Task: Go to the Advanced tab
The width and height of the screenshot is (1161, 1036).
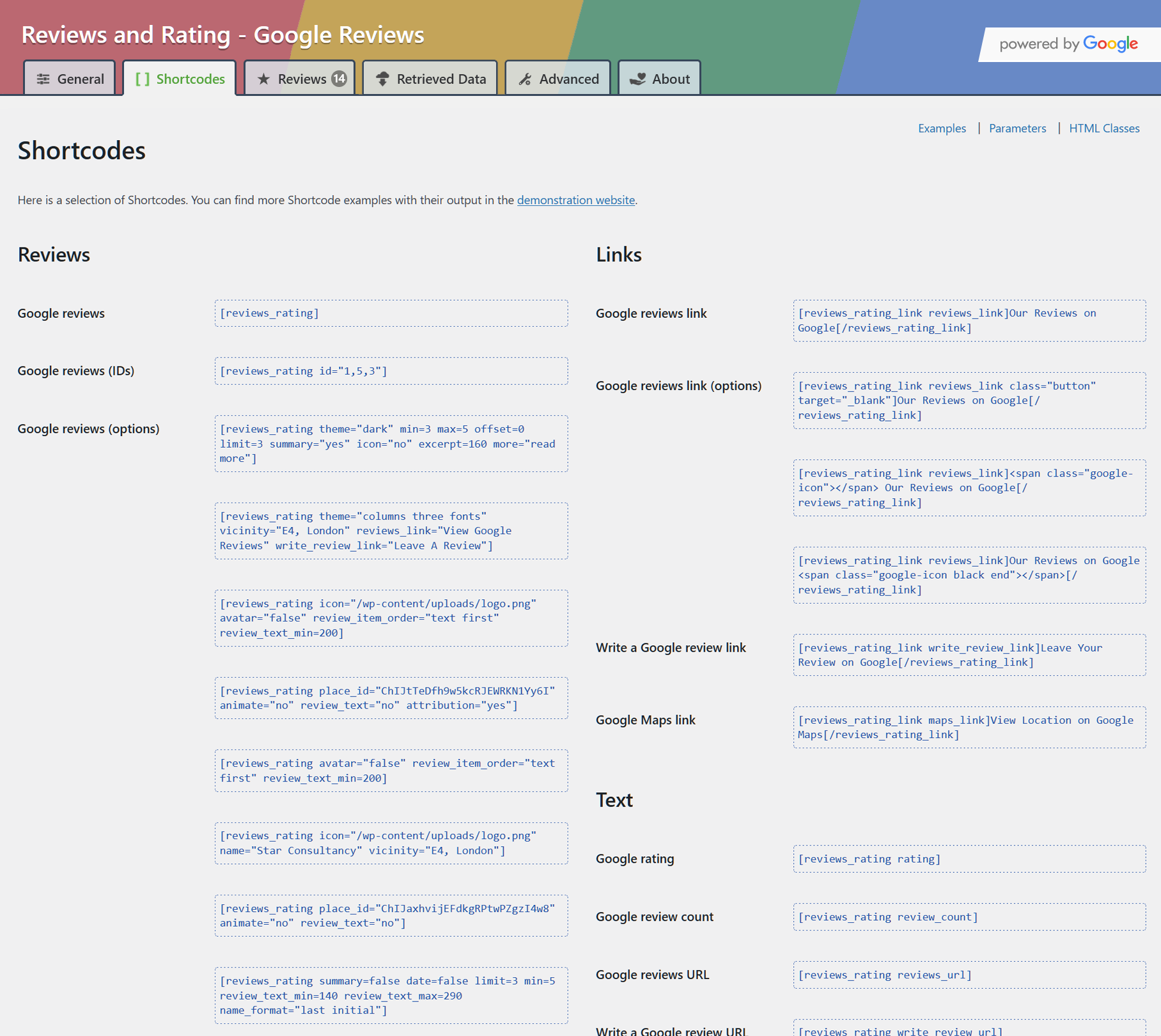Action: 558,78
